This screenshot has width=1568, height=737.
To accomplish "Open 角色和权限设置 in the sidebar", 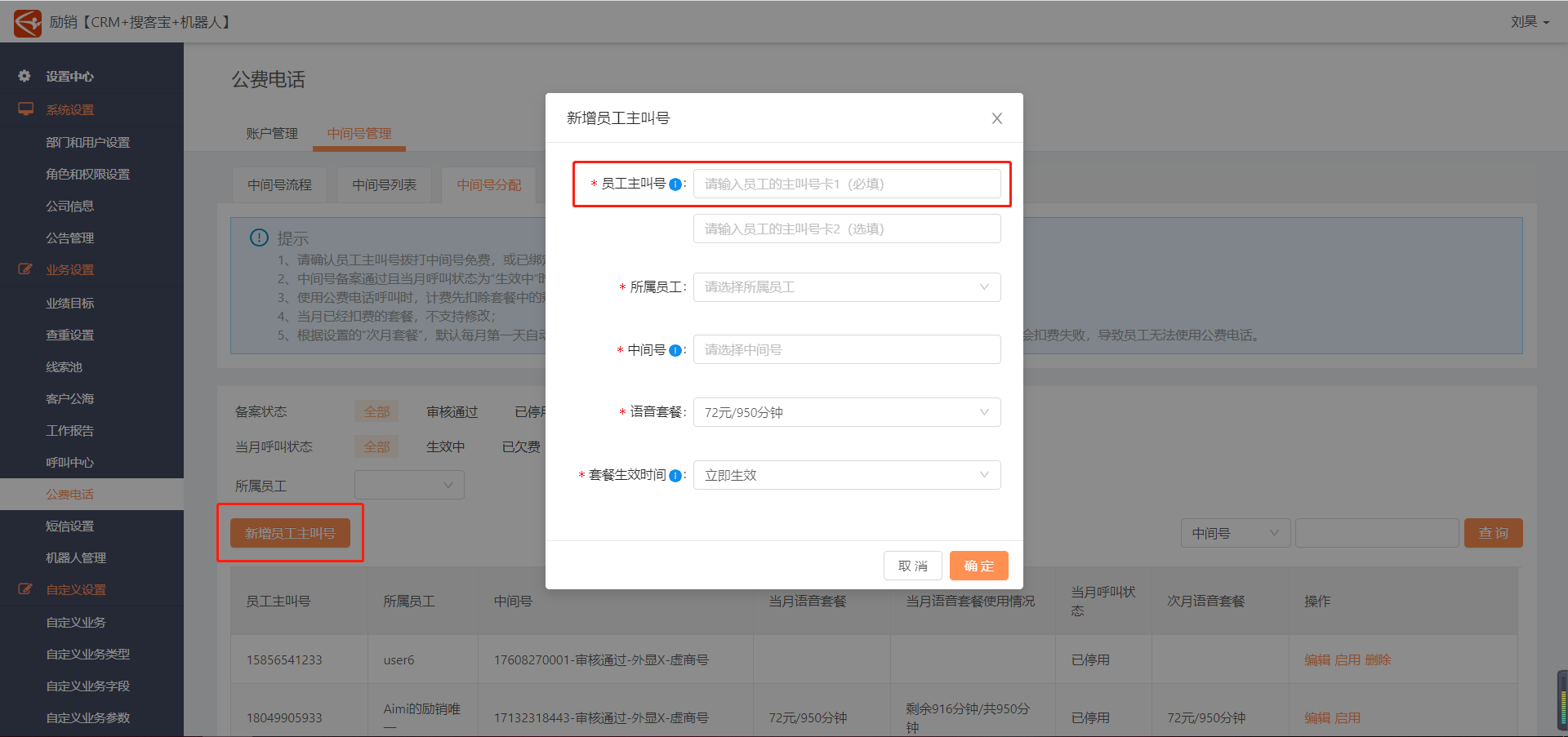I will (x=88, y=174).
